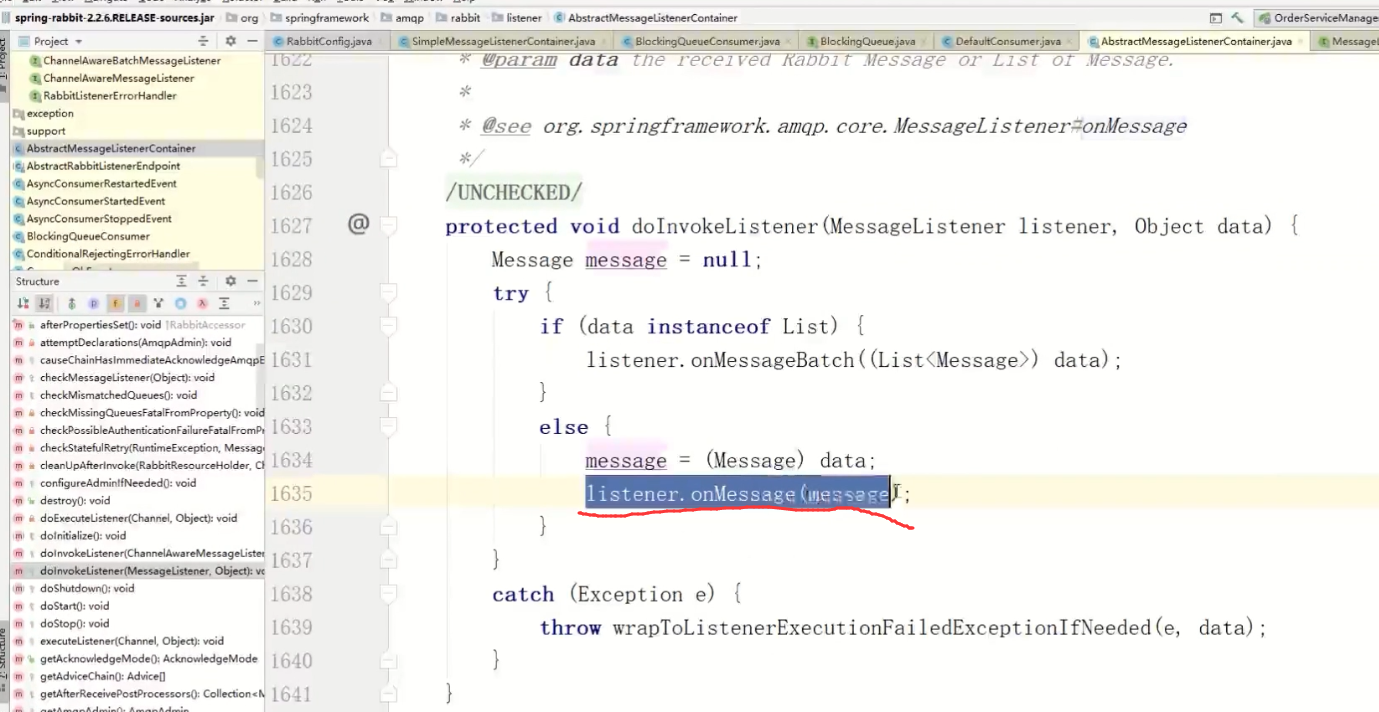Click line number 1635 in the gutter

click(292, 494)
